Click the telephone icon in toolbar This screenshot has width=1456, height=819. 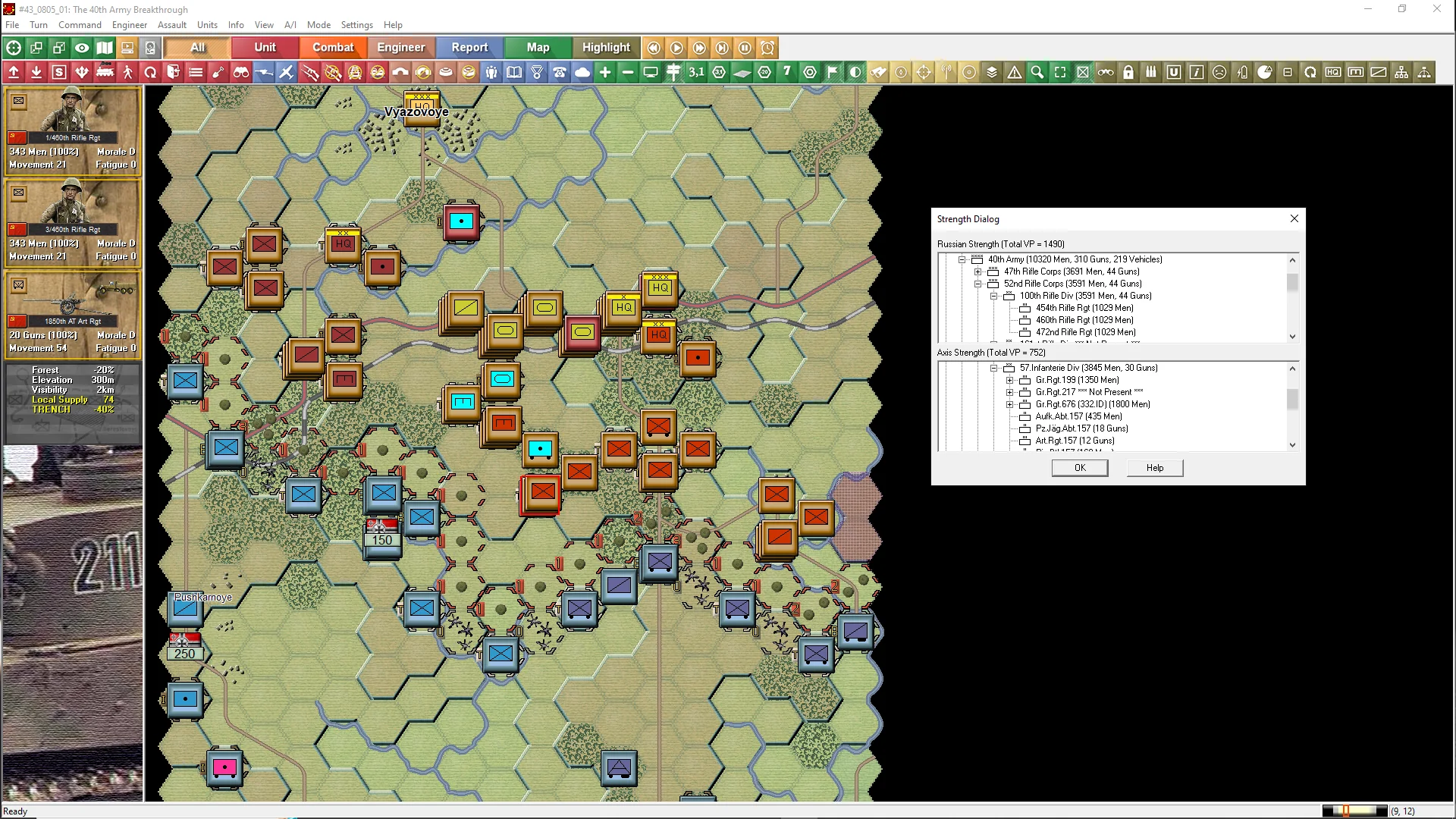click(560, 72)
